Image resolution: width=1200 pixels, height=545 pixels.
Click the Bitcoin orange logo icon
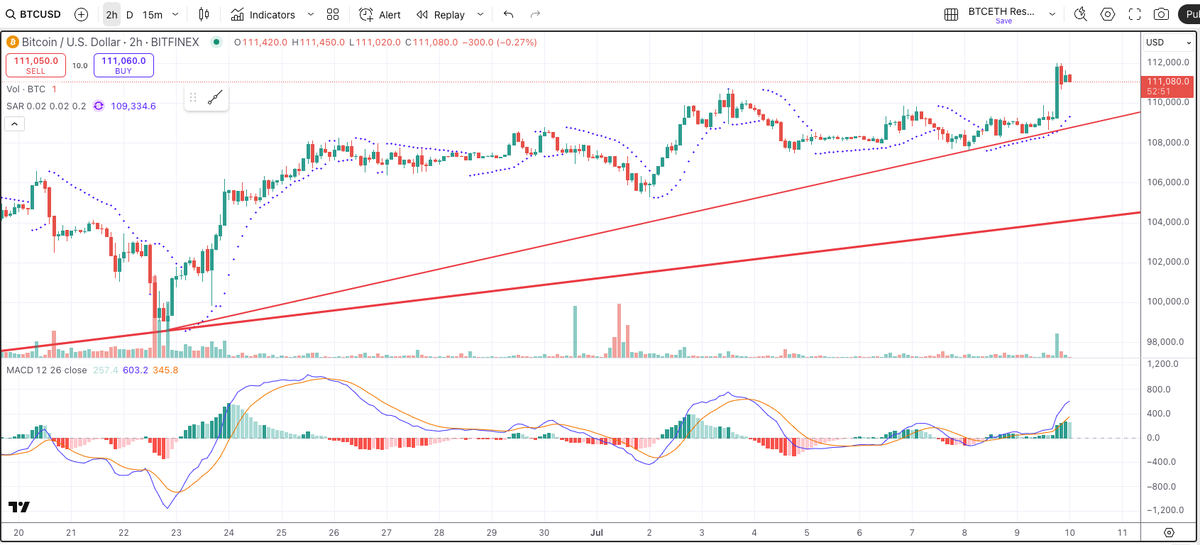click(x=12, y=43)
